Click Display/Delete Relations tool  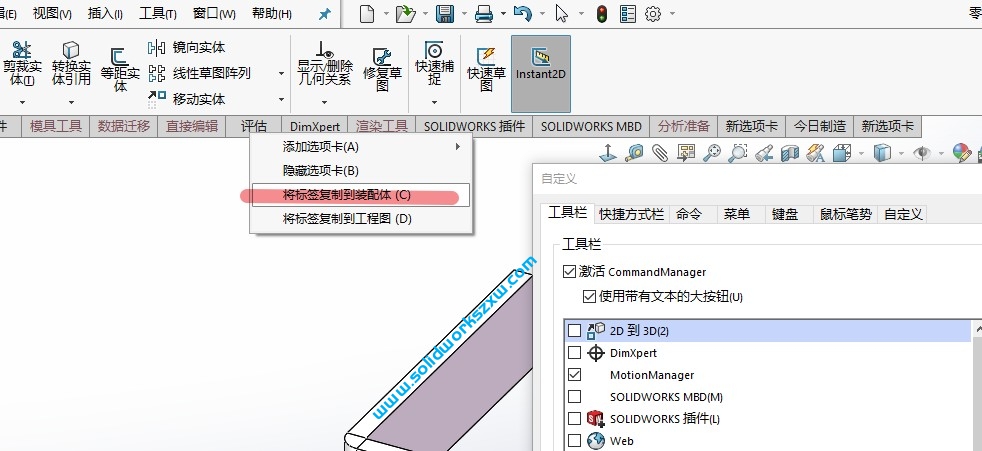coord(324,64)
